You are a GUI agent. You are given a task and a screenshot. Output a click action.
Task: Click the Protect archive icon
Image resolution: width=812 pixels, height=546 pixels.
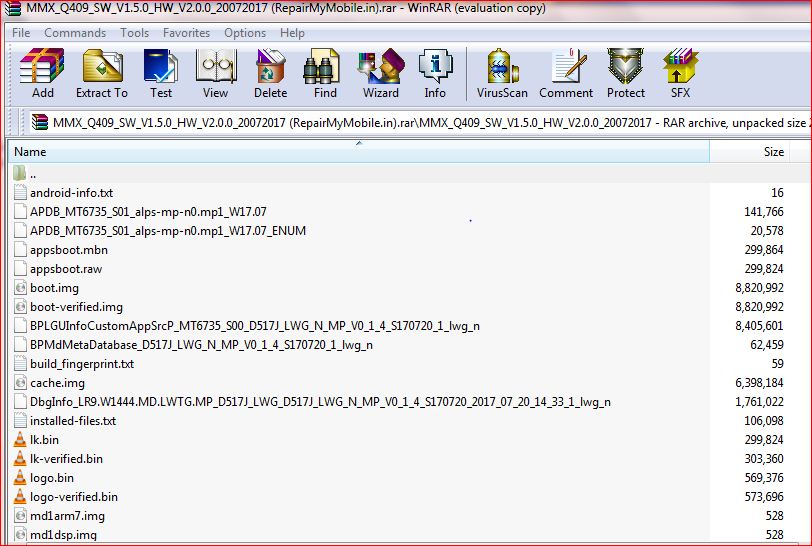626,74
